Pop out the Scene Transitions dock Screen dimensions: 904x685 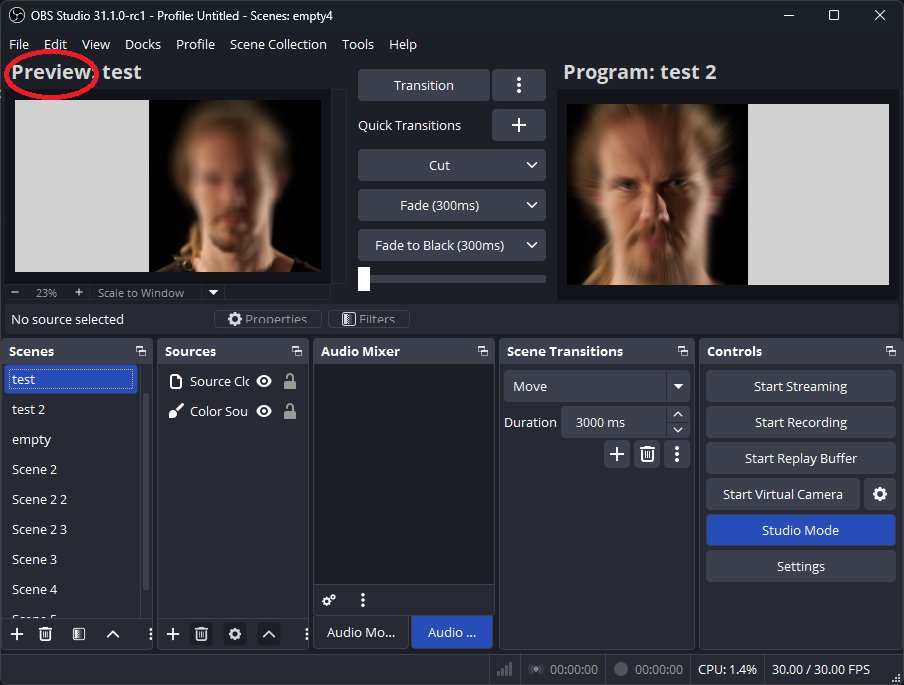[683, 351]
